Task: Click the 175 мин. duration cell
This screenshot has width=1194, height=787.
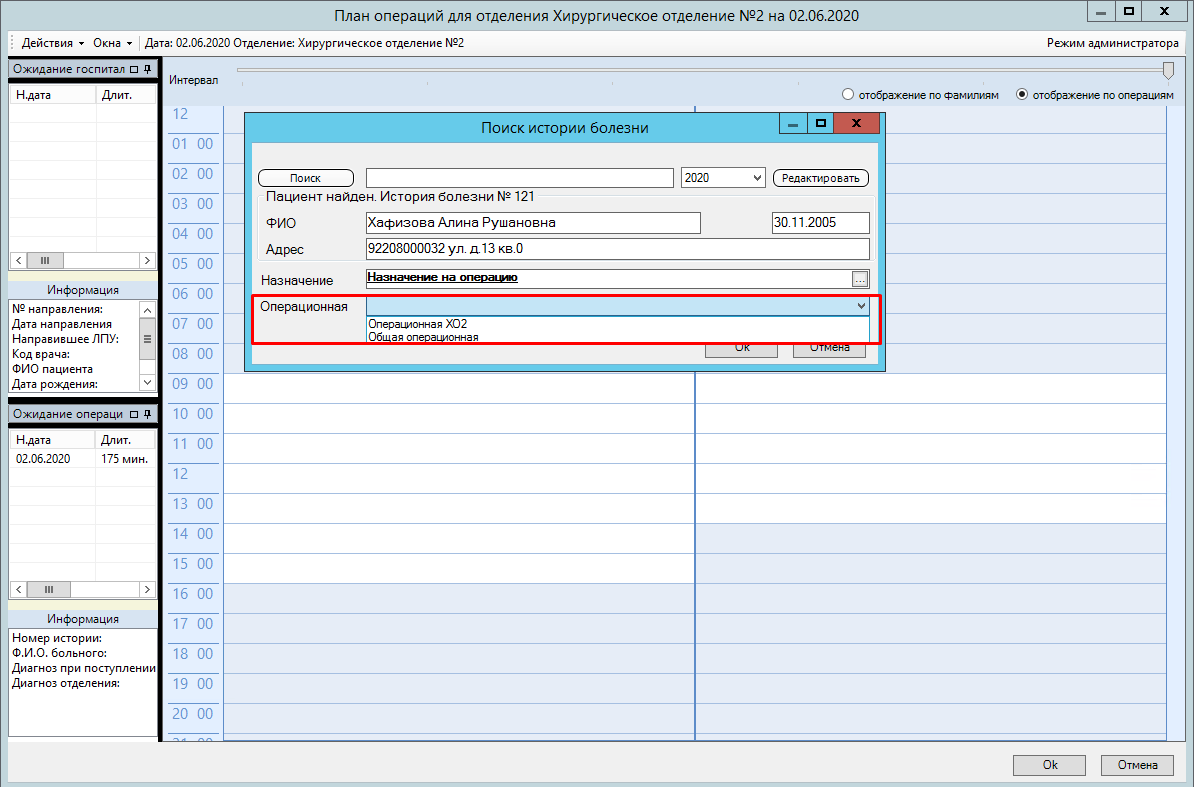Action: (x=125, y=459)
